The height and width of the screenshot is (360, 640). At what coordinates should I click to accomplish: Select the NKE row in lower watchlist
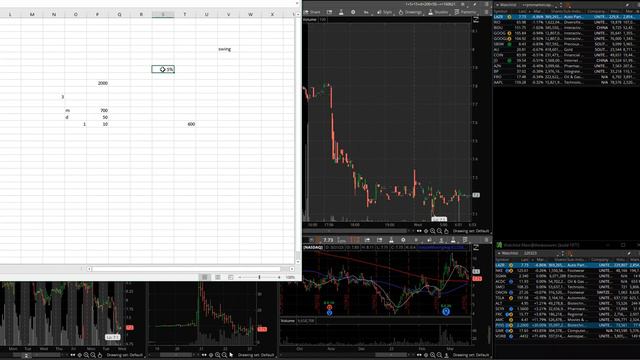click(567, 271)
